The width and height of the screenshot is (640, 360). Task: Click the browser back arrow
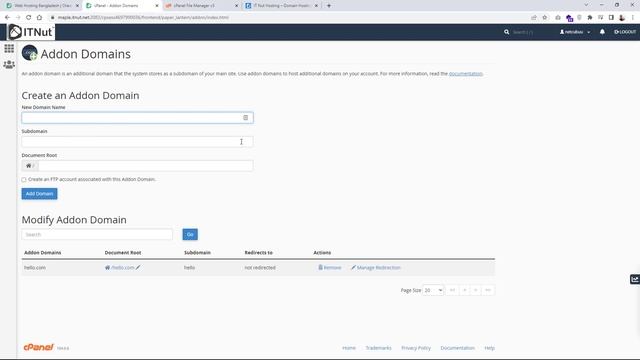pos(7,18)
